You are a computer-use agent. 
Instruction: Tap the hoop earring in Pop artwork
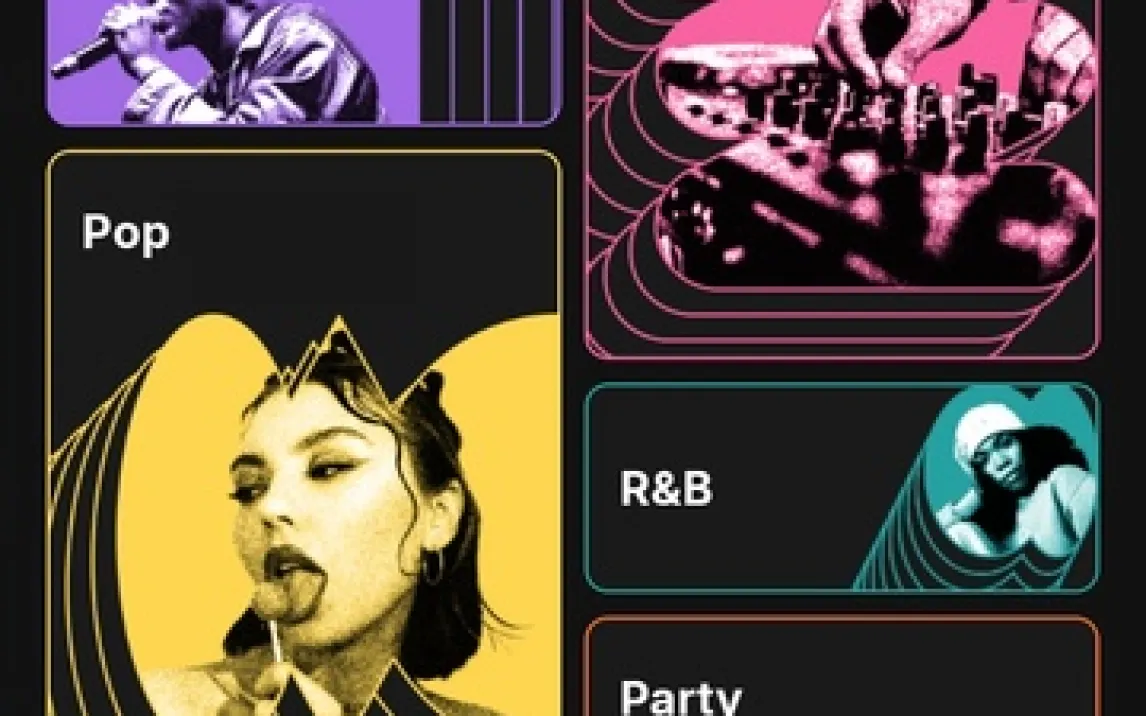click(x=432, y=567)
